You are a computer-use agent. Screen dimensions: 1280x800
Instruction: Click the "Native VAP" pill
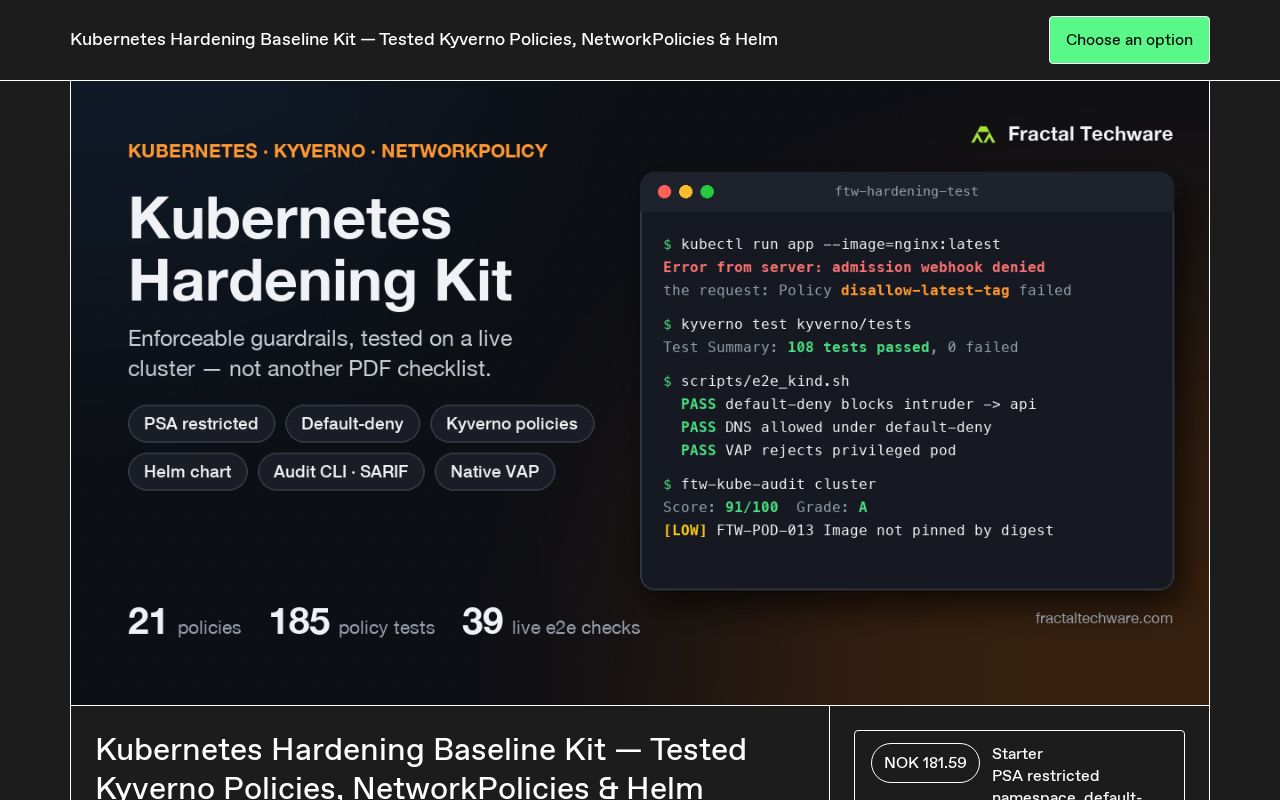(495, 472)
